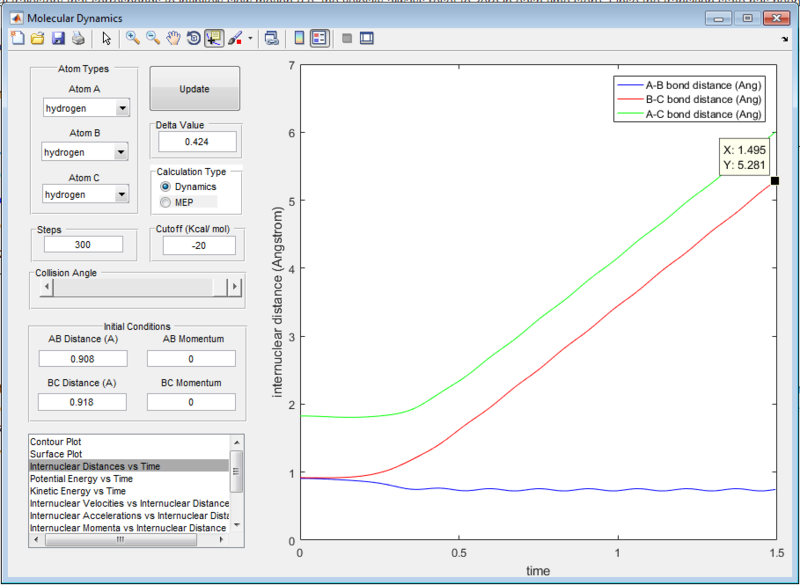The image size is (800, 585).
Task: Click the Collision Angle slider right arrow
Action: pyautogui.click(x=235, y=287)
